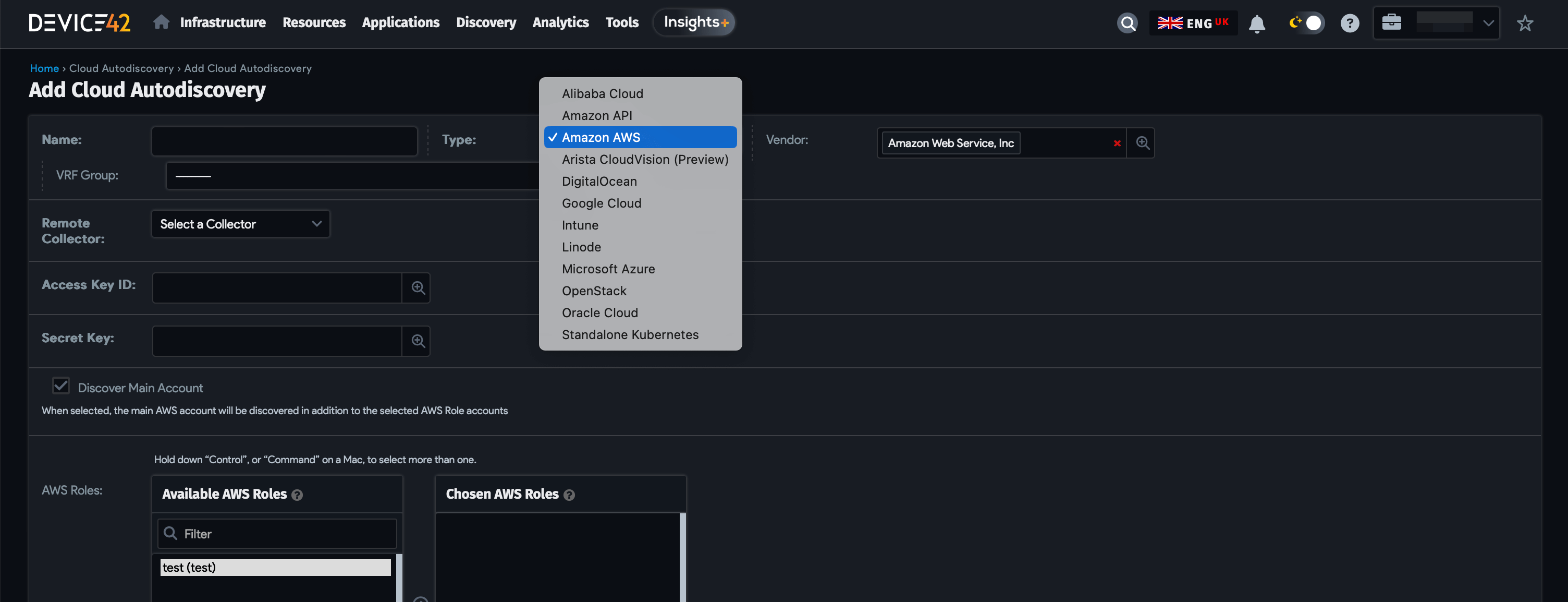Open the Vendor lookup magnifier
Viewport: 1568px width, 602px height.
[1142, 142]
